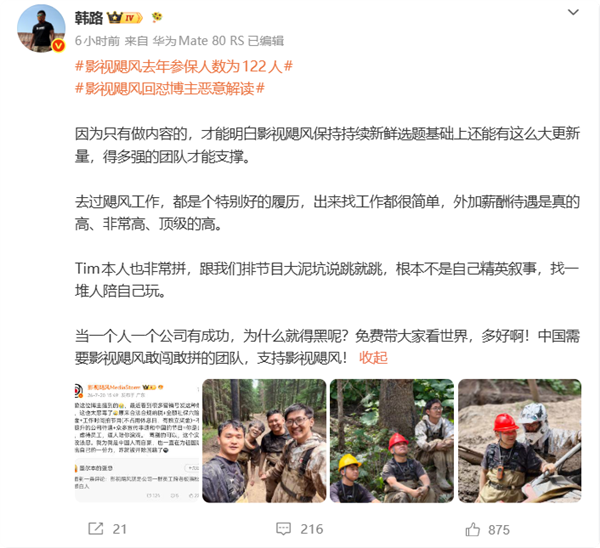The image size is (600, 548).
Task: Click the like count 875
Action: tap(499, 530)
